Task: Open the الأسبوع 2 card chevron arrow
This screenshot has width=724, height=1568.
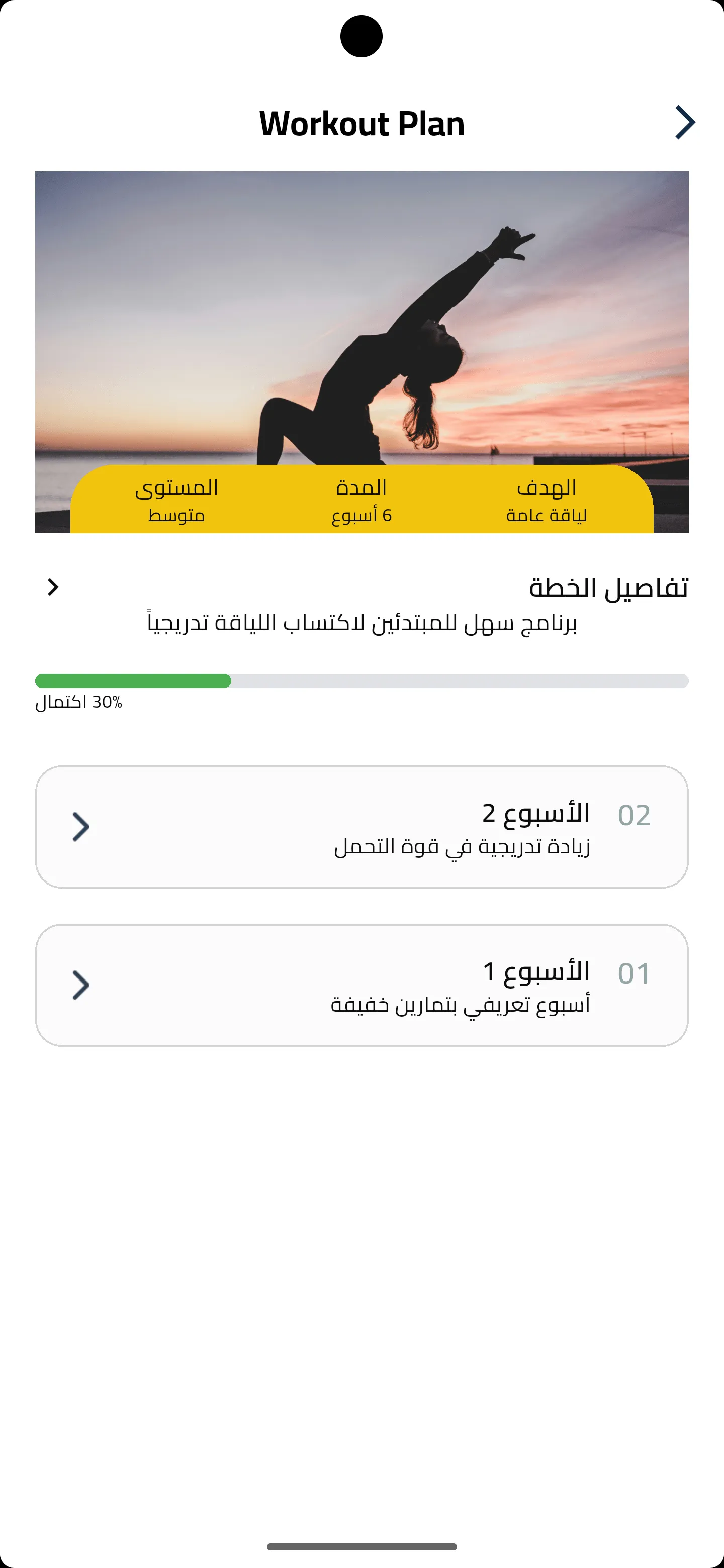Action: [81, 827]
